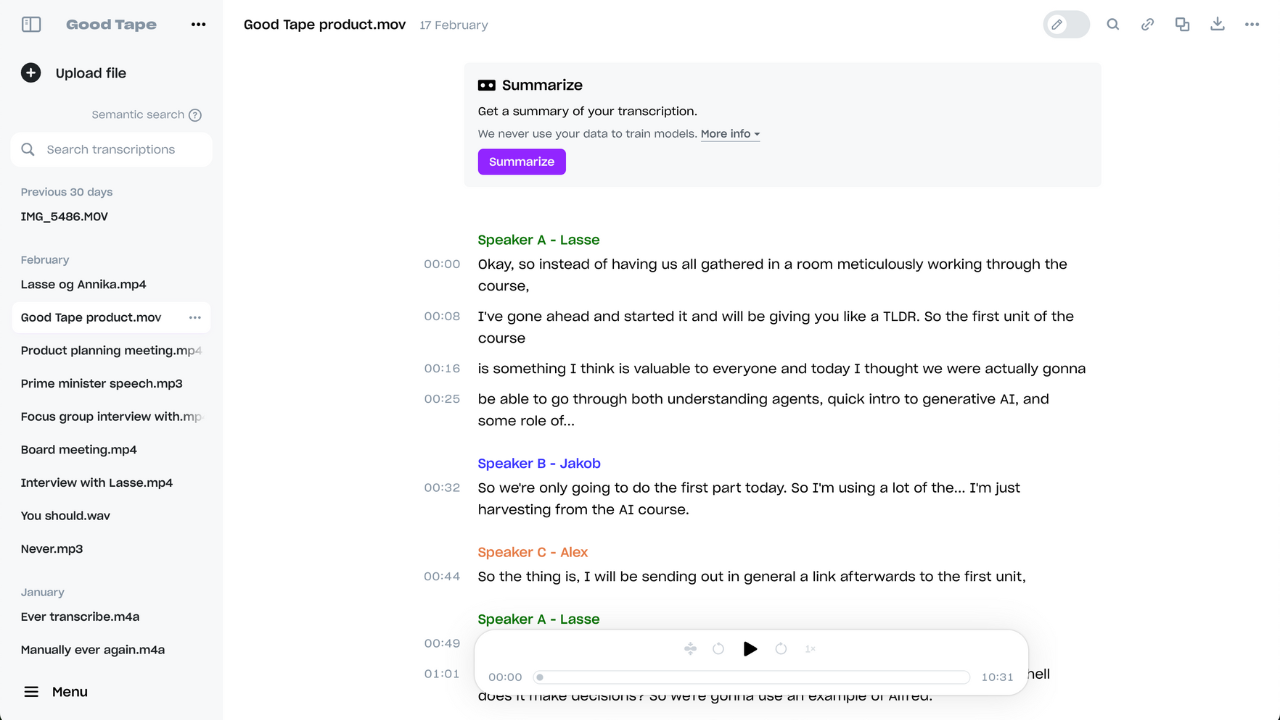The height and width of the screenshot is (720, 1280).
Task: Open semantic search help icon
Action: point(195,115)
